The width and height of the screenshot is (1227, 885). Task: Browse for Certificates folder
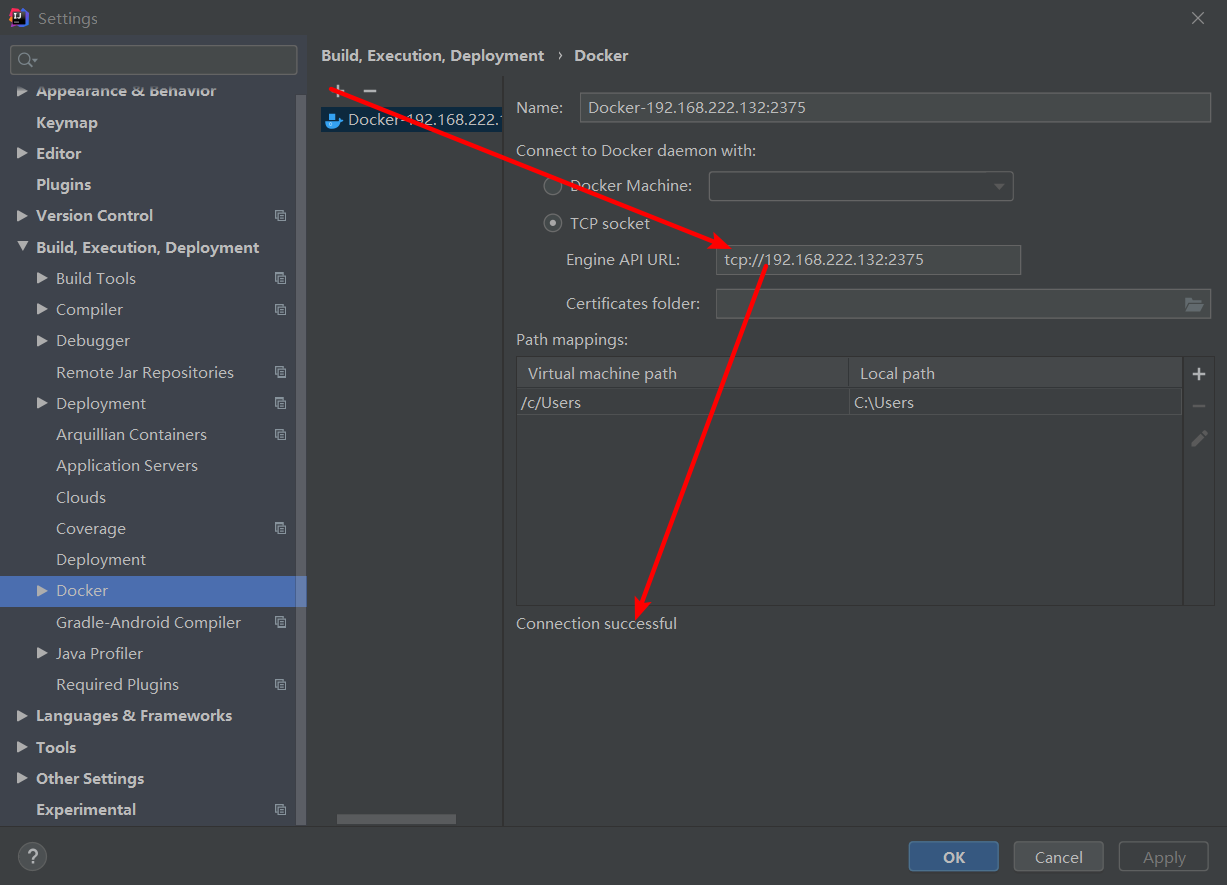pyautogui.click(x=1194, y=304)
